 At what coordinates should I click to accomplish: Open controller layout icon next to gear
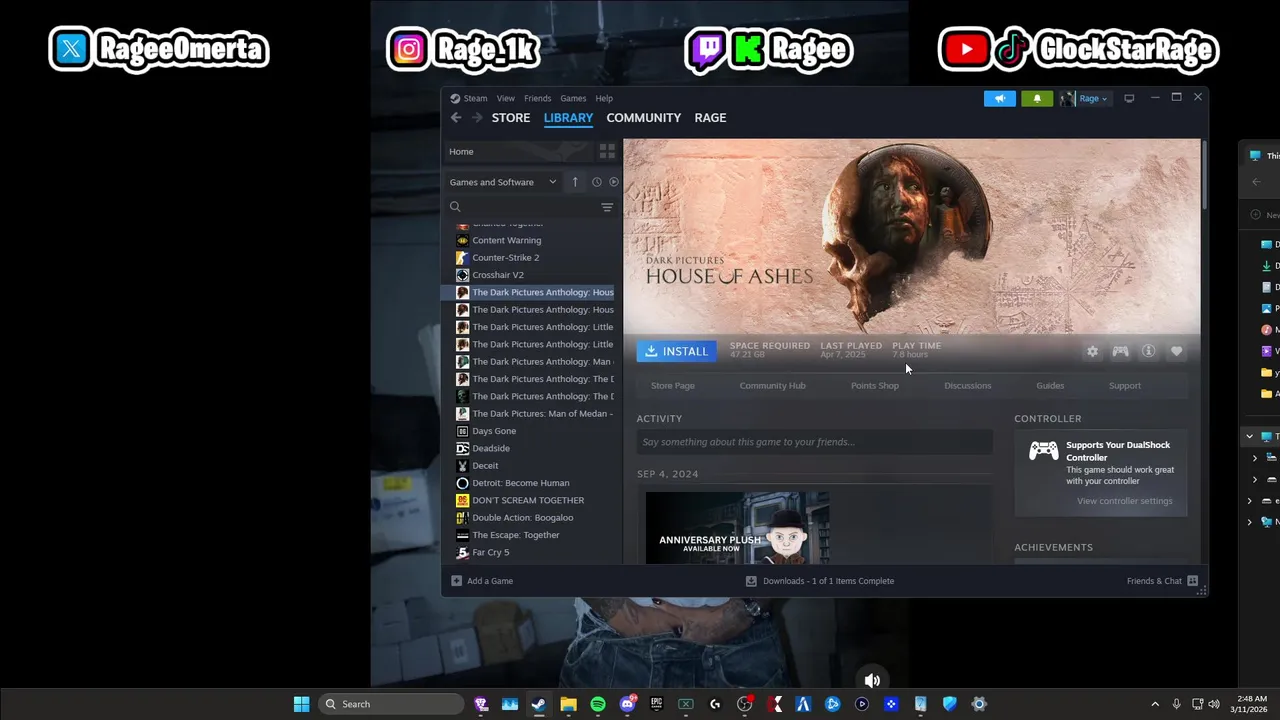(x=1120, y=351)
